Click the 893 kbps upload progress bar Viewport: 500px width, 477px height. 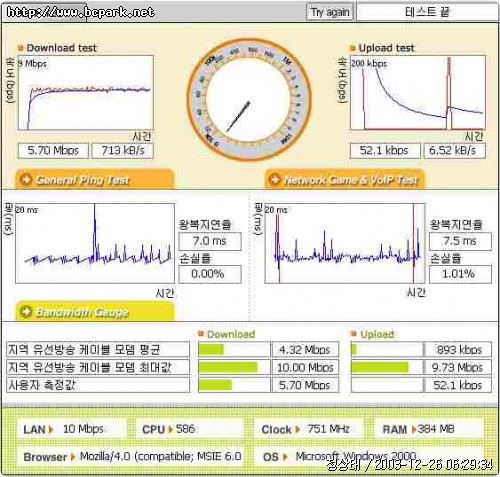click(x=387, y=349)
